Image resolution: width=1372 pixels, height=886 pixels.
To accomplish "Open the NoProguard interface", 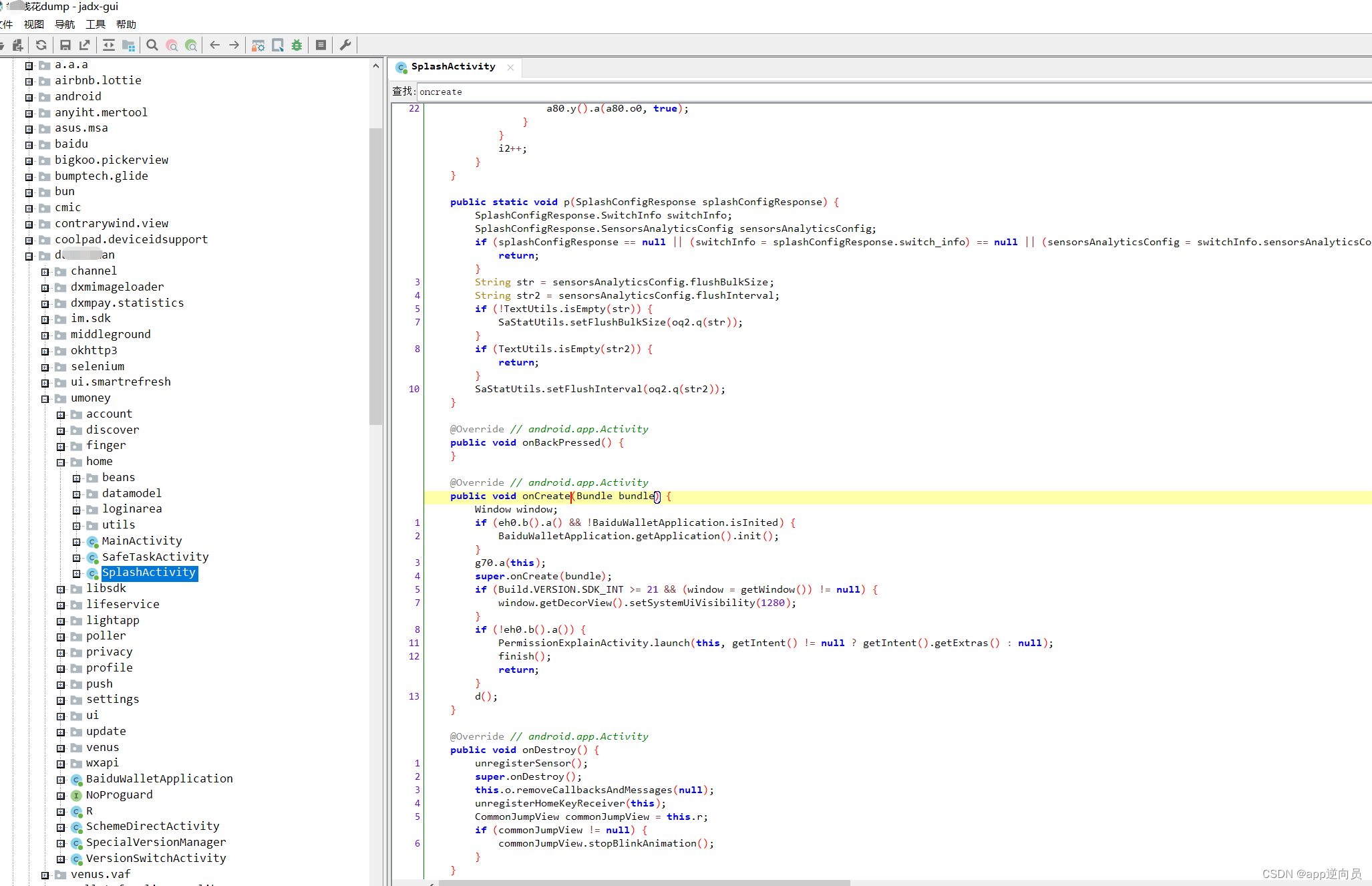I will [119, 794].
